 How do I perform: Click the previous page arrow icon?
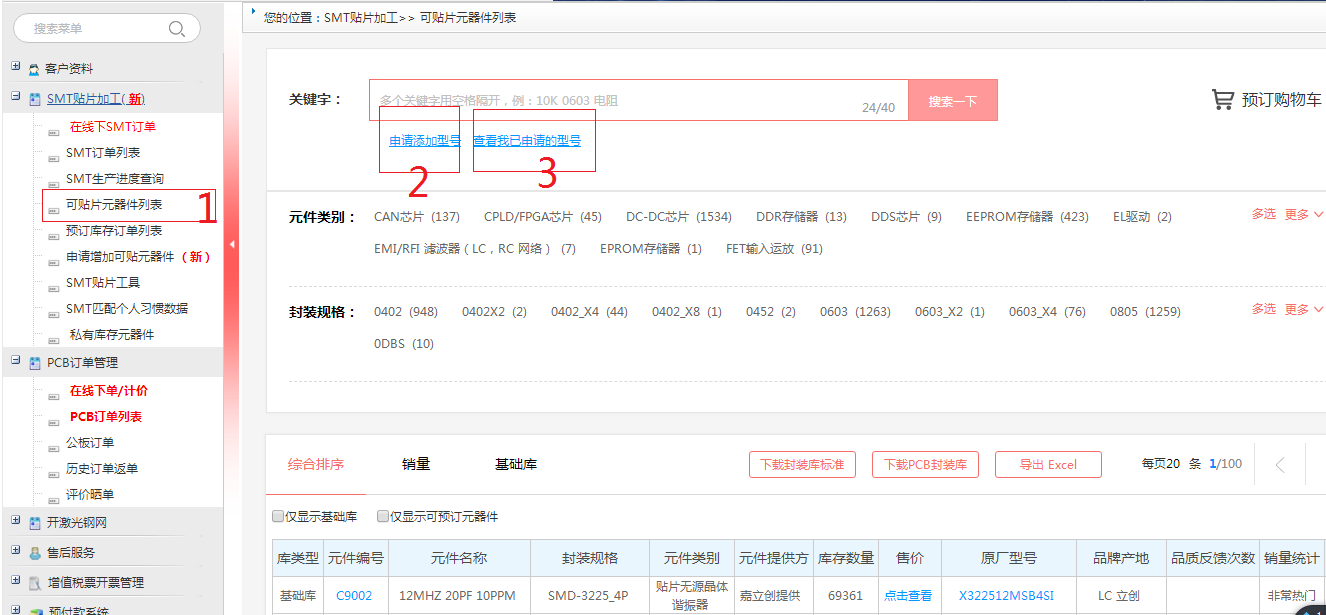coord(1280,464)
